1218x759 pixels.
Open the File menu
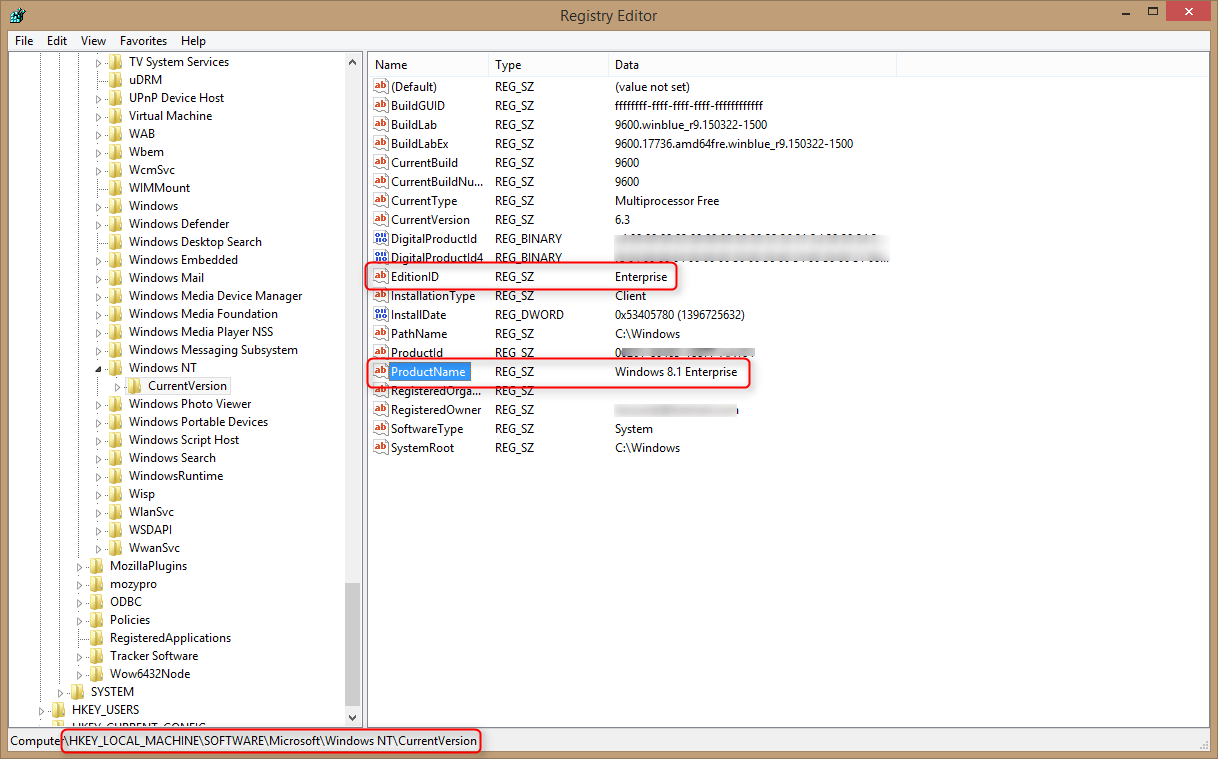coord(24,41)
